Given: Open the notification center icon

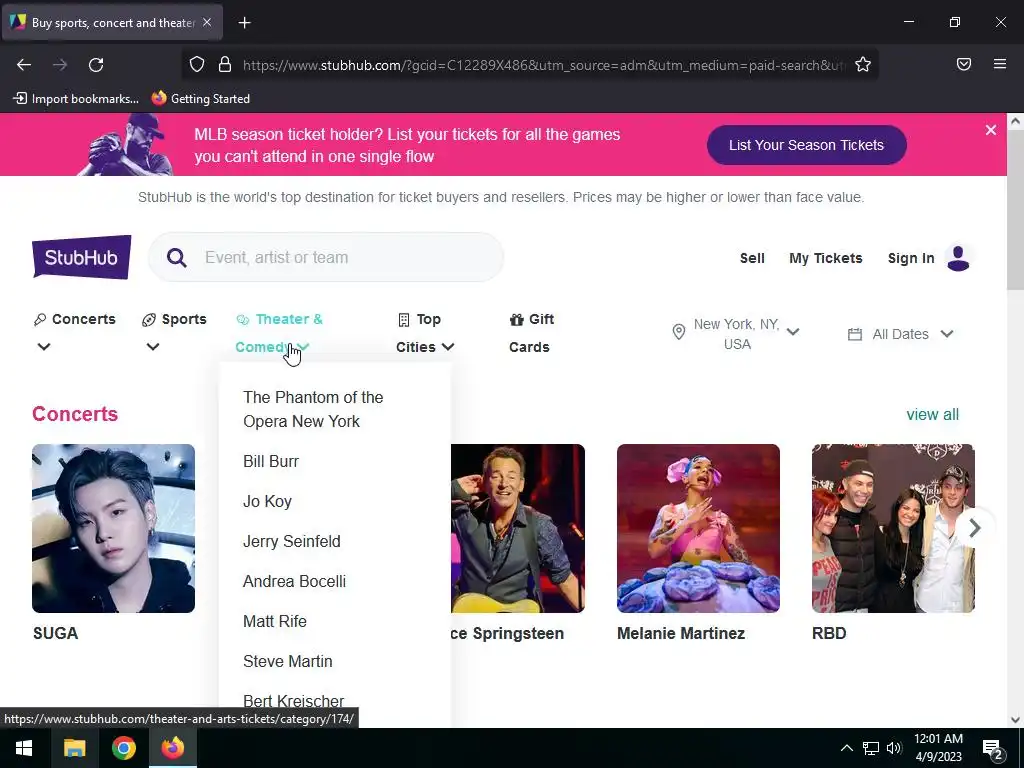Looking at the screenshot, I should point(993,749).
